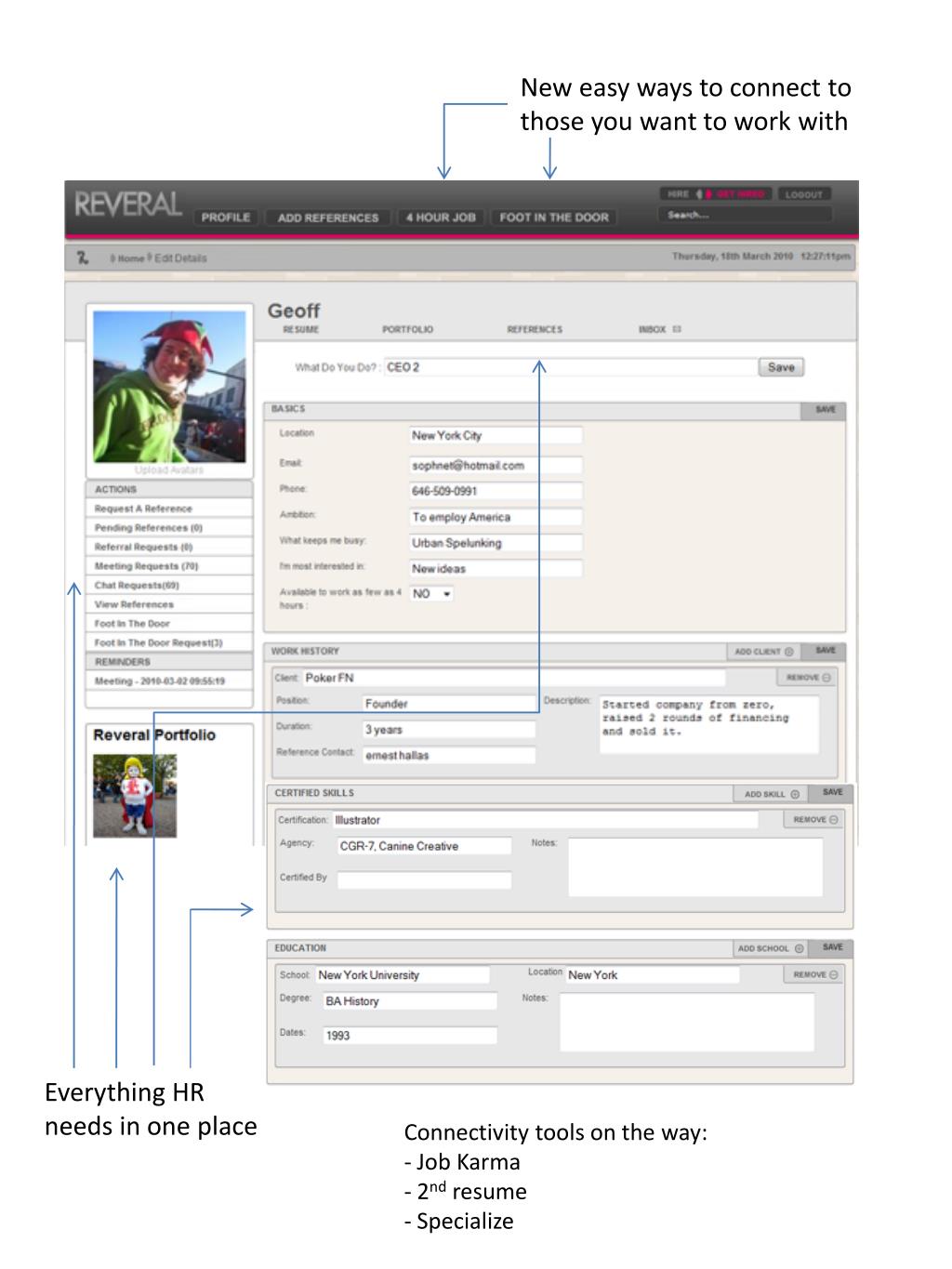This screenshot has width=952, height=1269.
Task: Edit the School field showing New York University
Action: (403, 975)
